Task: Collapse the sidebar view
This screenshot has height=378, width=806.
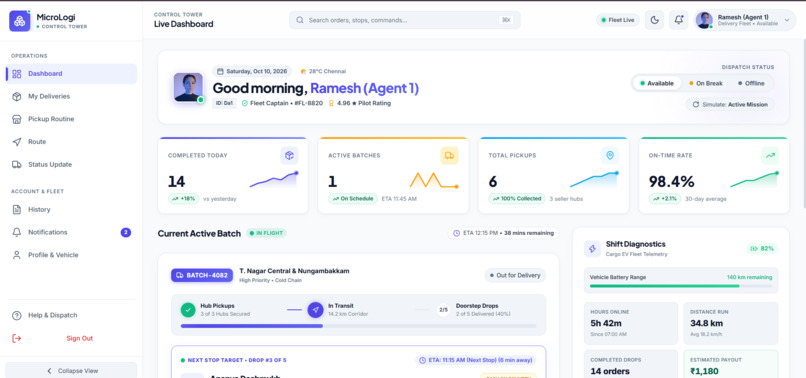Action: pyautogui.click(x=71, y=371)
